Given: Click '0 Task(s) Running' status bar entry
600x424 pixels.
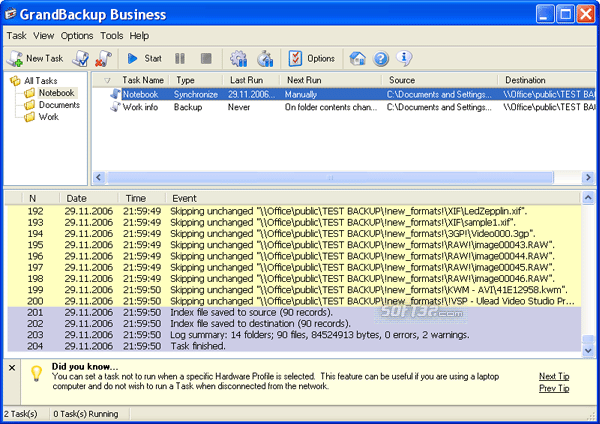Looking at the screenshot, I should [86, 414].
